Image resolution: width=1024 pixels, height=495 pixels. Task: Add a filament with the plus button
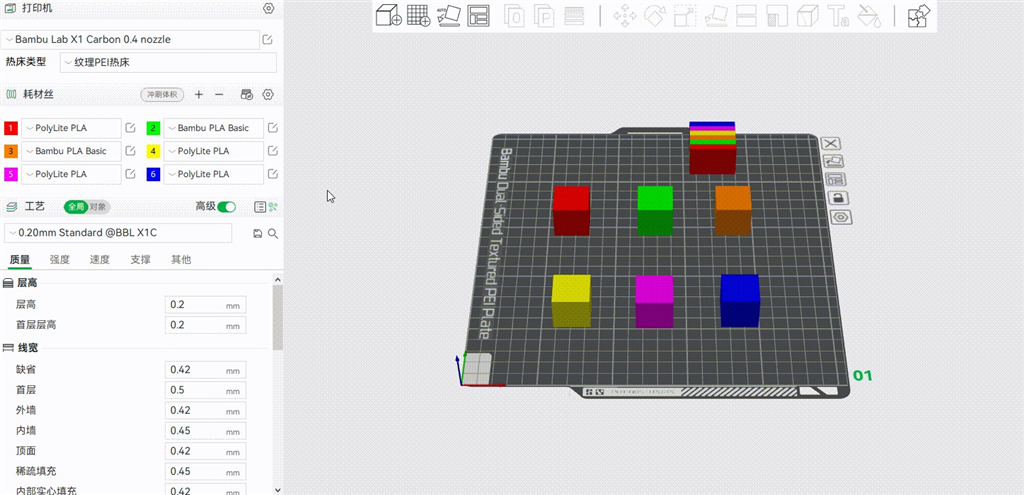(198, 94)
